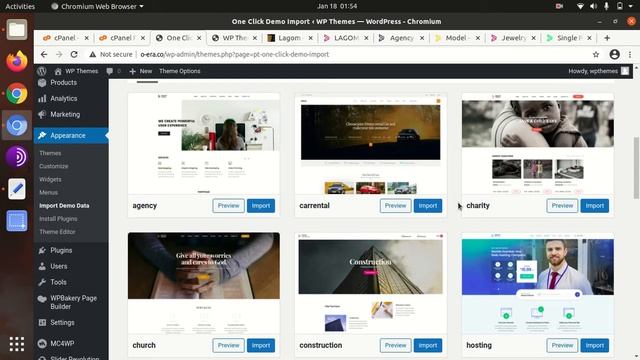Click the Not secure warning icon

(93, 54)
